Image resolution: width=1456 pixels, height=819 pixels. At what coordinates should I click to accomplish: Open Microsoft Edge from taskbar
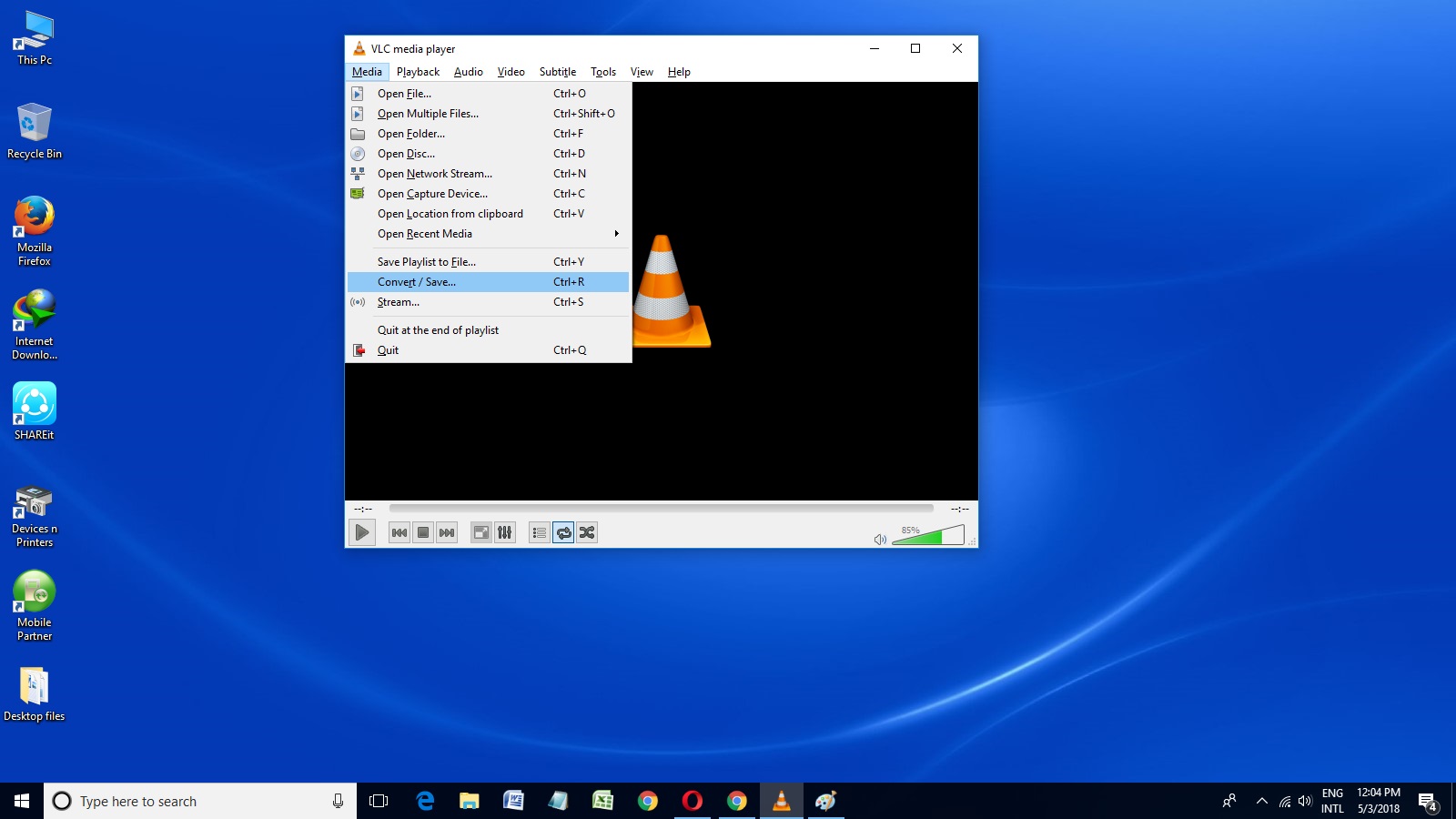(425, 801)
